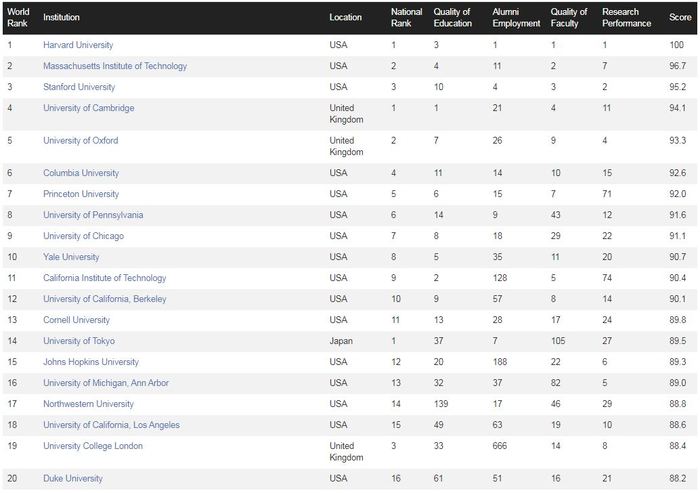Open California Institute of Technology link
700x493 pixels.
[x=105, y=278]
